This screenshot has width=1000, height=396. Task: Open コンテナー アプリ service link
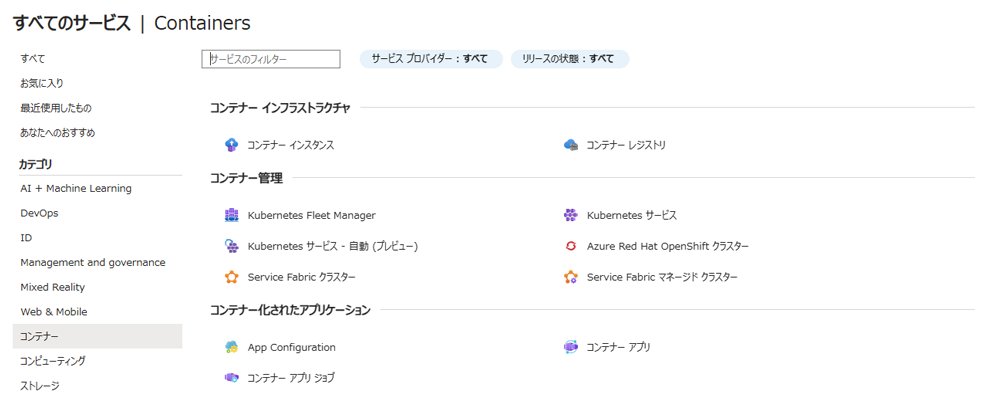click(618, 348)
